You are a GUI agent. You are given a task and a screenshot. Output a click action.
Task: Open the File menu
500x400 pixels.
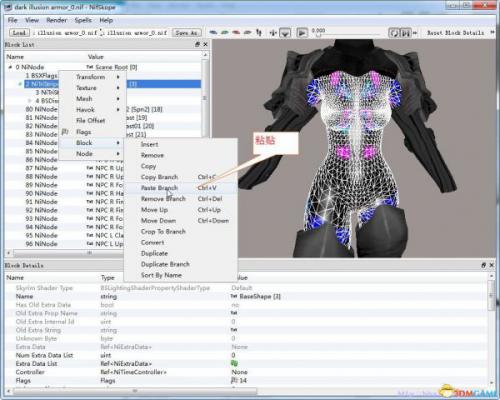(12, 20)
